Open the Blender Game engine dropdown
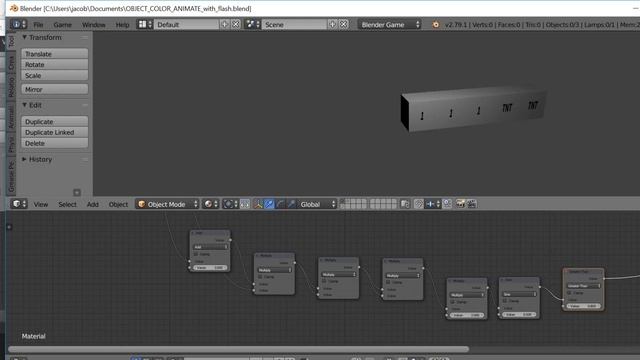 point(389,24)
